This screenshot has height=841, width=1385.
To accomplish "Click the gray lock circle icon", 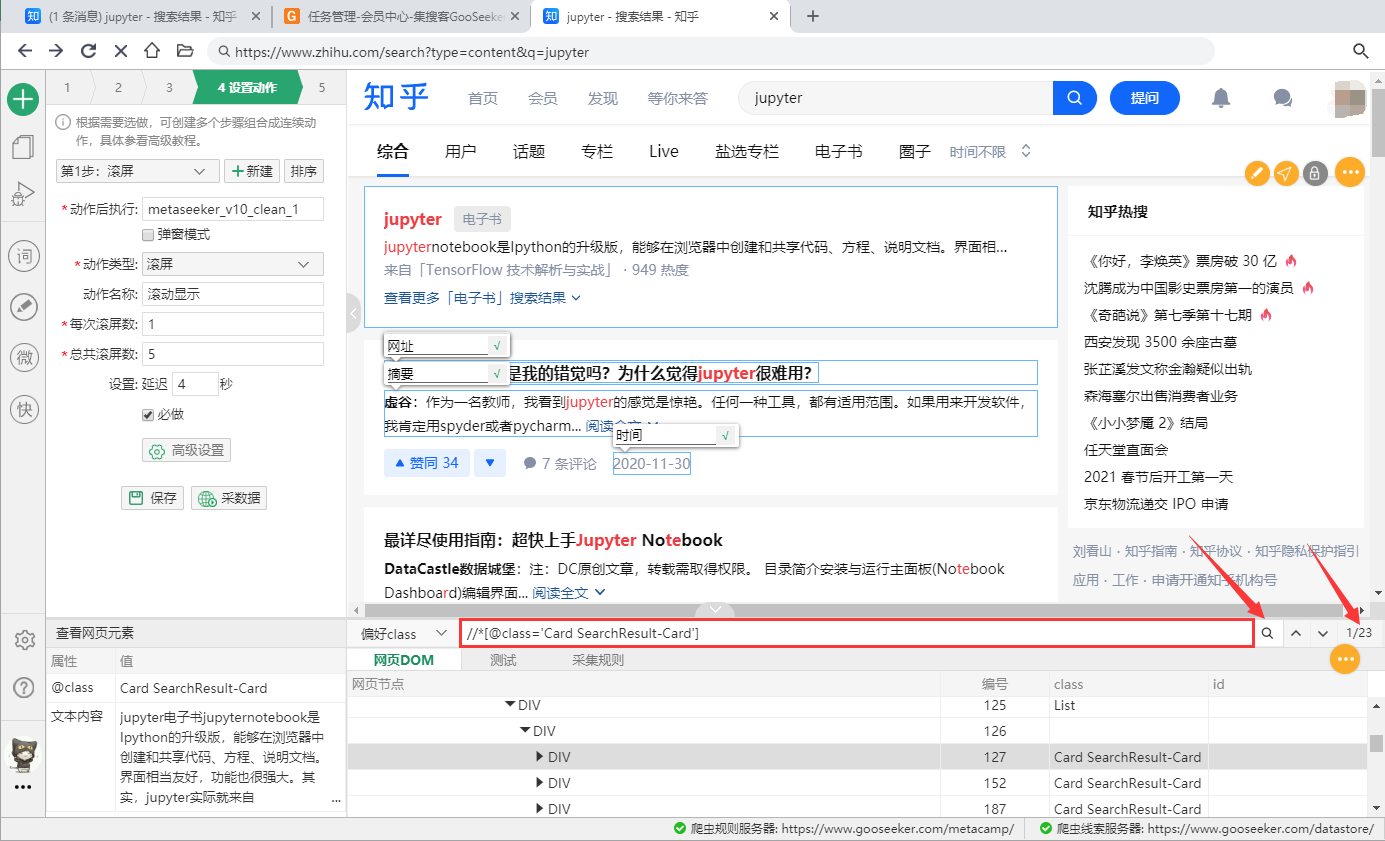I will (x=1315, y=173).
